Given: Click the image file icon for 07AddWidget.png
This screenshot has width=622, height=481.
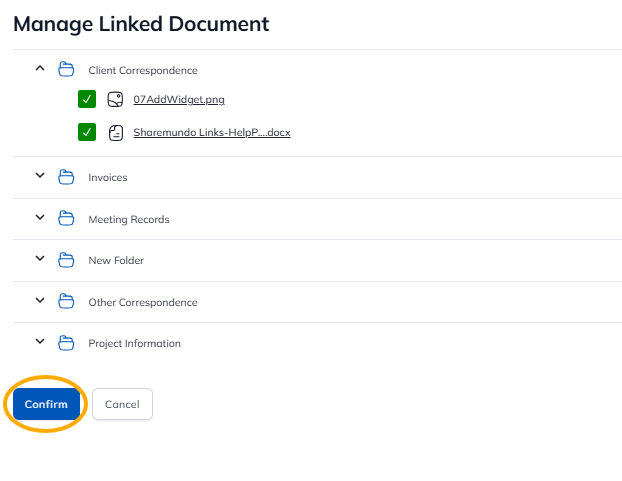Looking at the screenshot, I should click(115, 99).
